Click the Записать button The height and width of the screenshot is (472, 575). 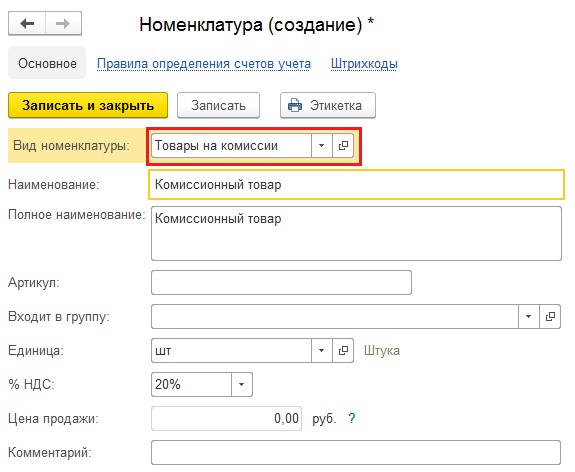pos(219,105)
